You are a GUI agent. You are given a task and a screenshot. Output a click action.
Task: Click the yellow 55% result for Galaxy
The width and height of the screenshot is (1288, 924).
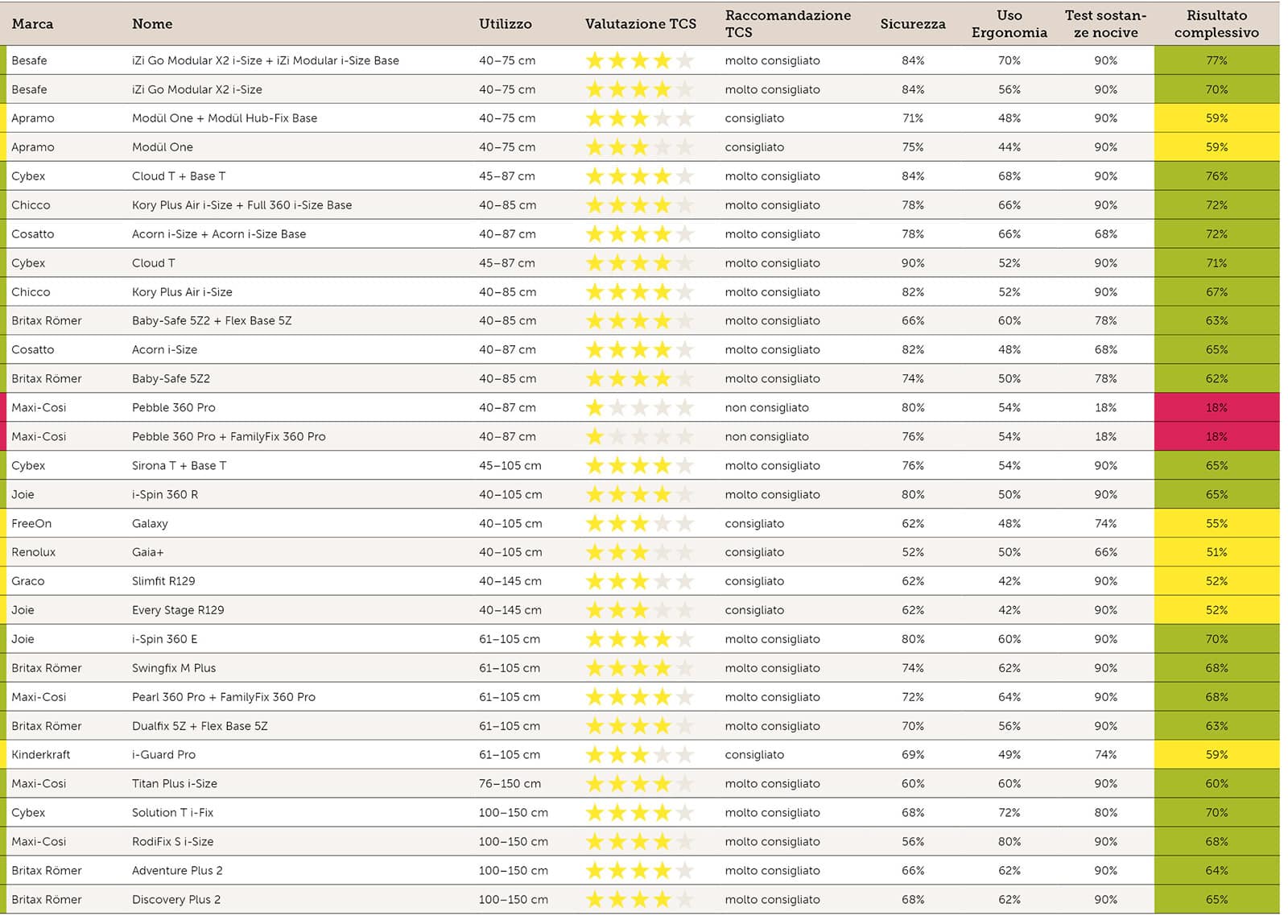click(1216, 523)
